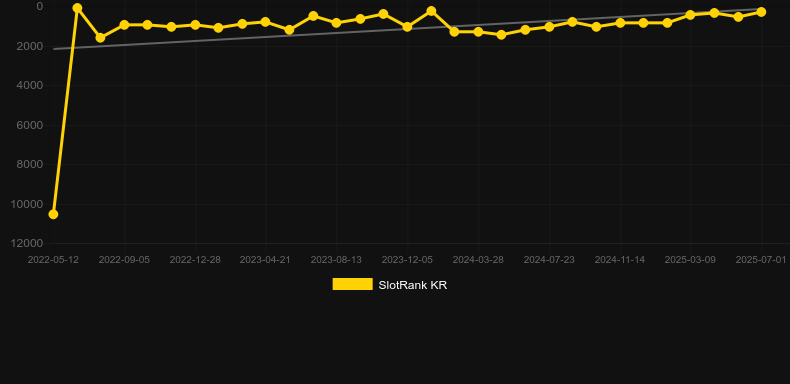Screen dimensions: 790x384
Task: Select the data point above 2024-11-14
Action: (x=620, y=23)
